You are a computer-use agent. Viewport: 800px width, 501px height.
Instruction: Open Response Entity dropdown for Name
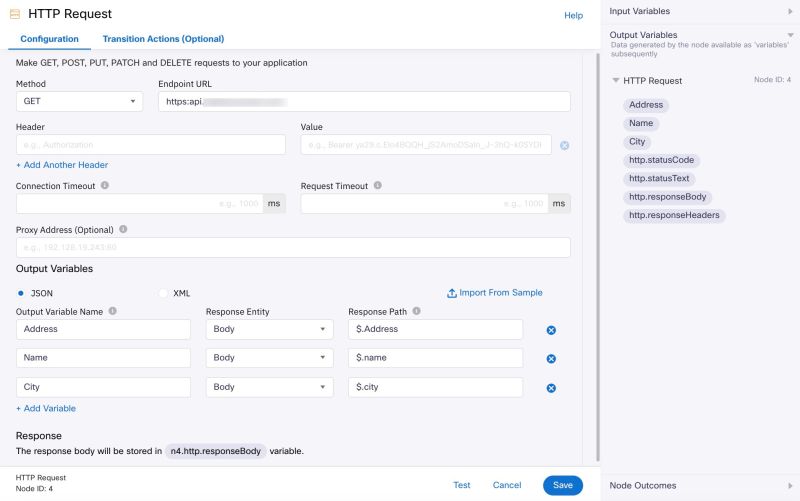click(269, 358)
